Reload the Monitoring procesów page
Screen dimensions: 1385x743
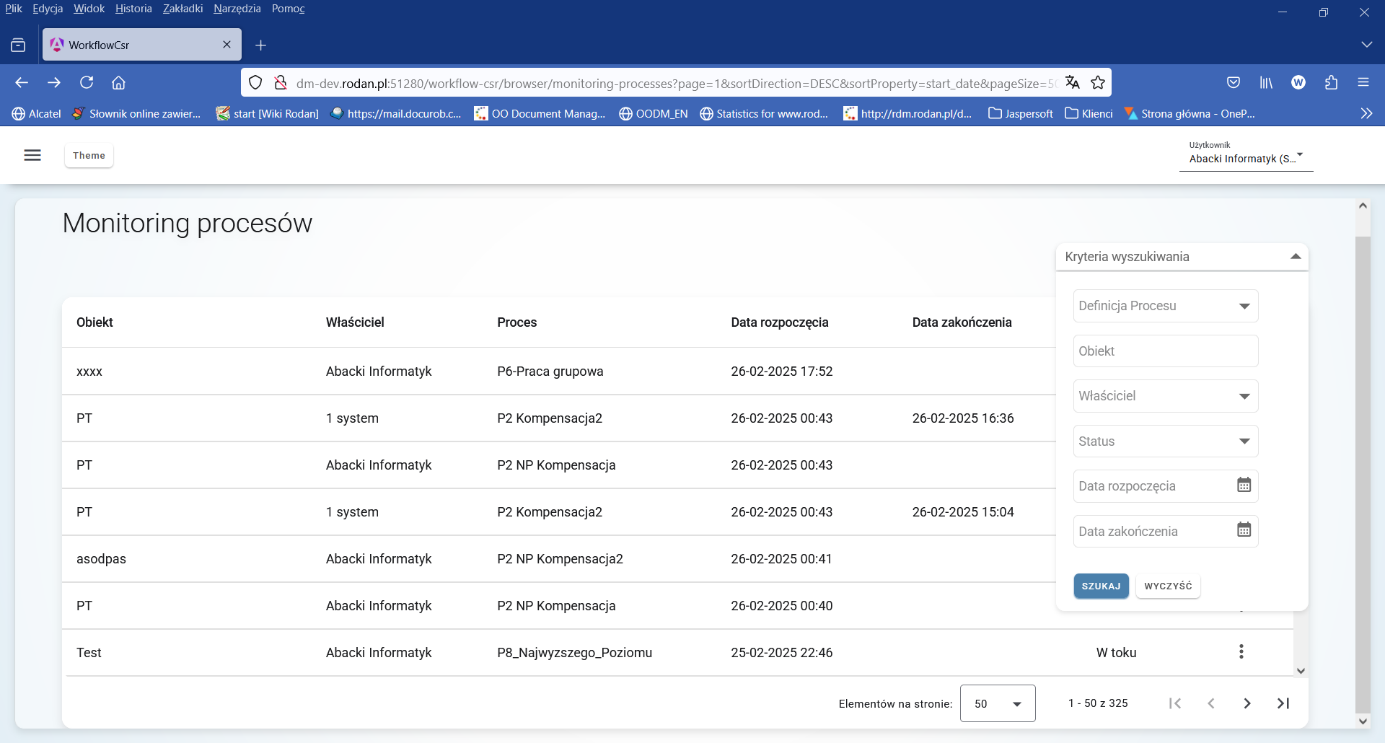(86, 82)
